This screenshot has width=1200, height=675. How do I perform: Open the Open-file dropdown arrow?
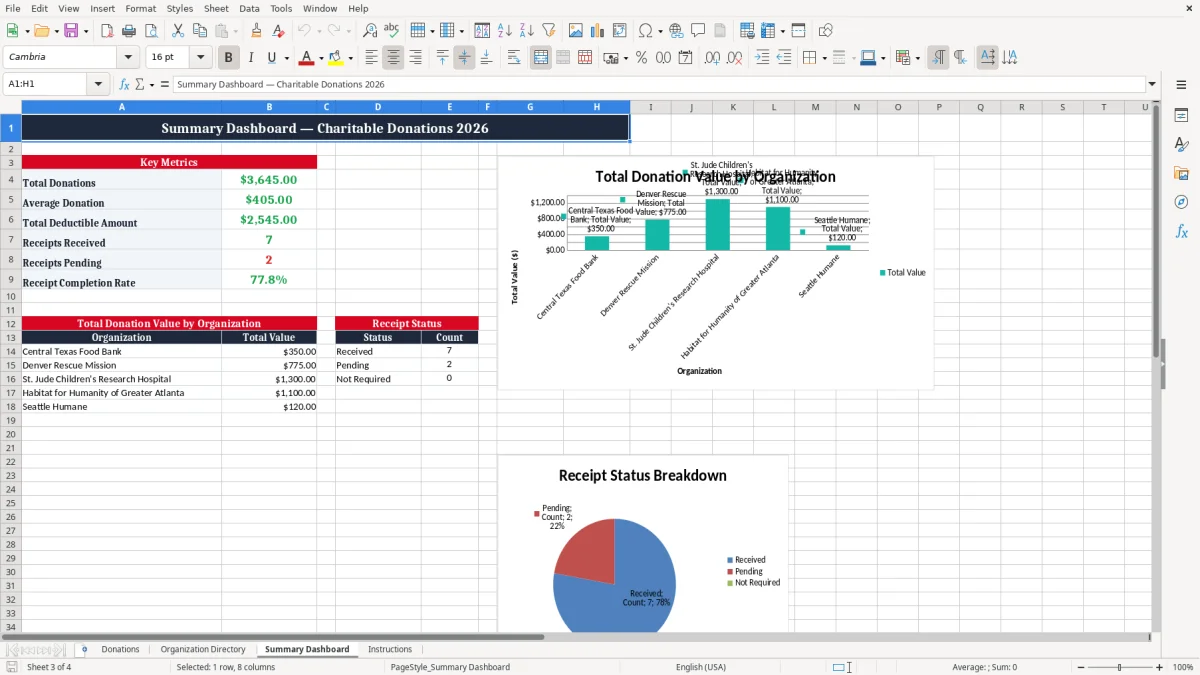[56, 31]
